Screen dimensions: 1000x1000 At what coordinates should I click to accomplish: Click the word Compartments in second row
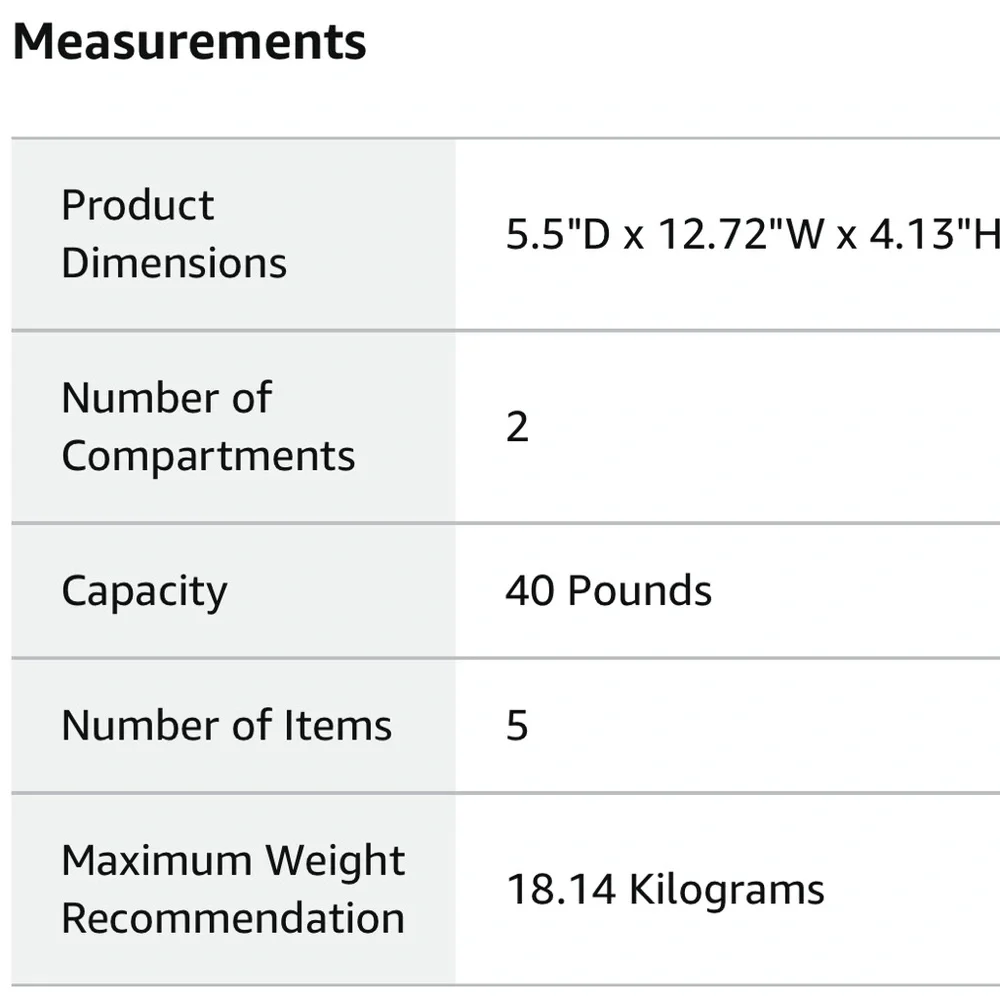209,457
